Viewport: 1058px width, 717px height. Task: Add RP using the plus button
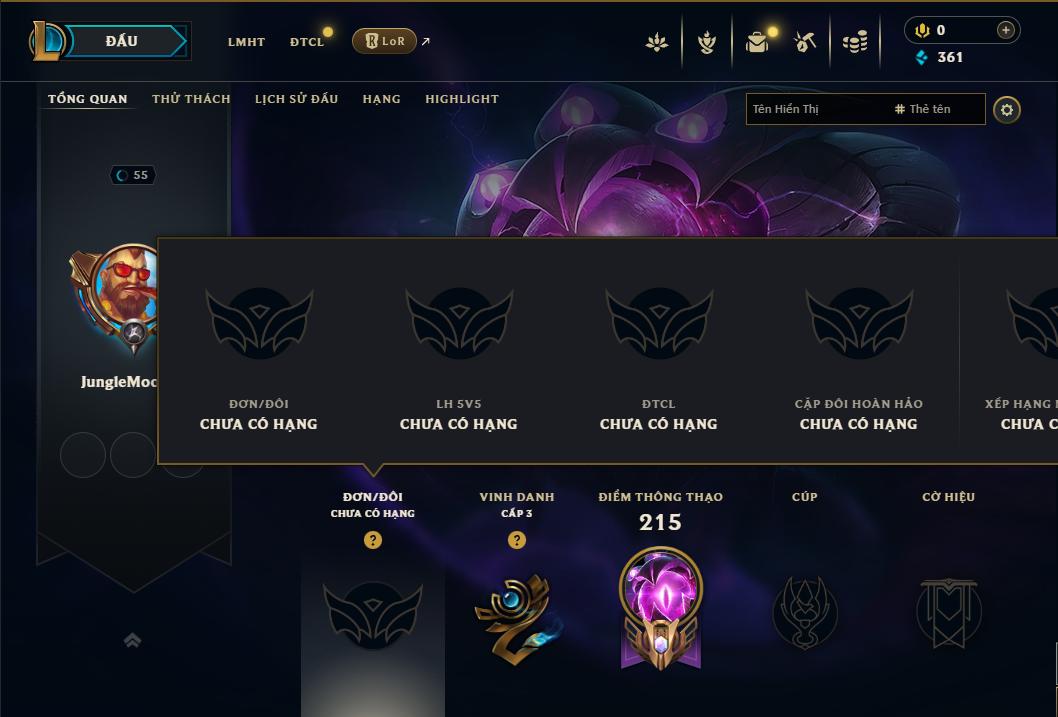click(1005, 30)
